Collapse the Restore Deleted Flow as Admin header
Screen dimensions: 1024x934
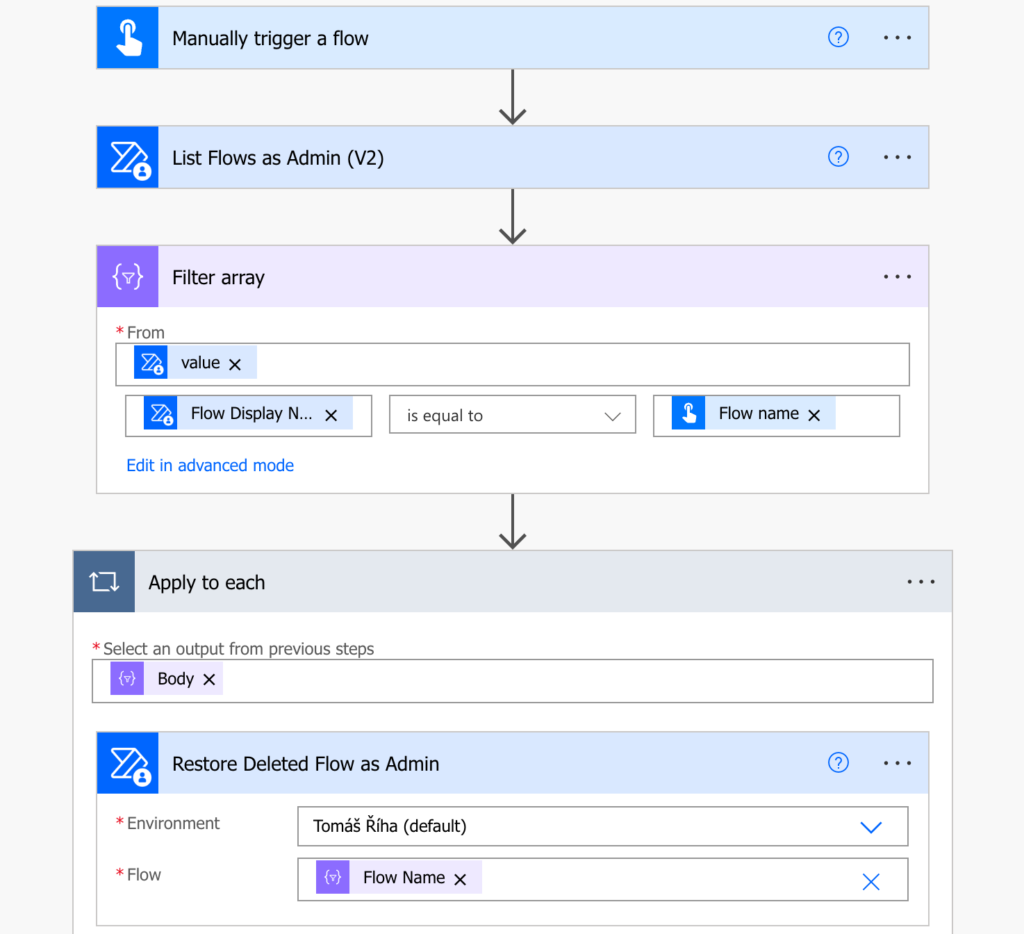[513, 763]
